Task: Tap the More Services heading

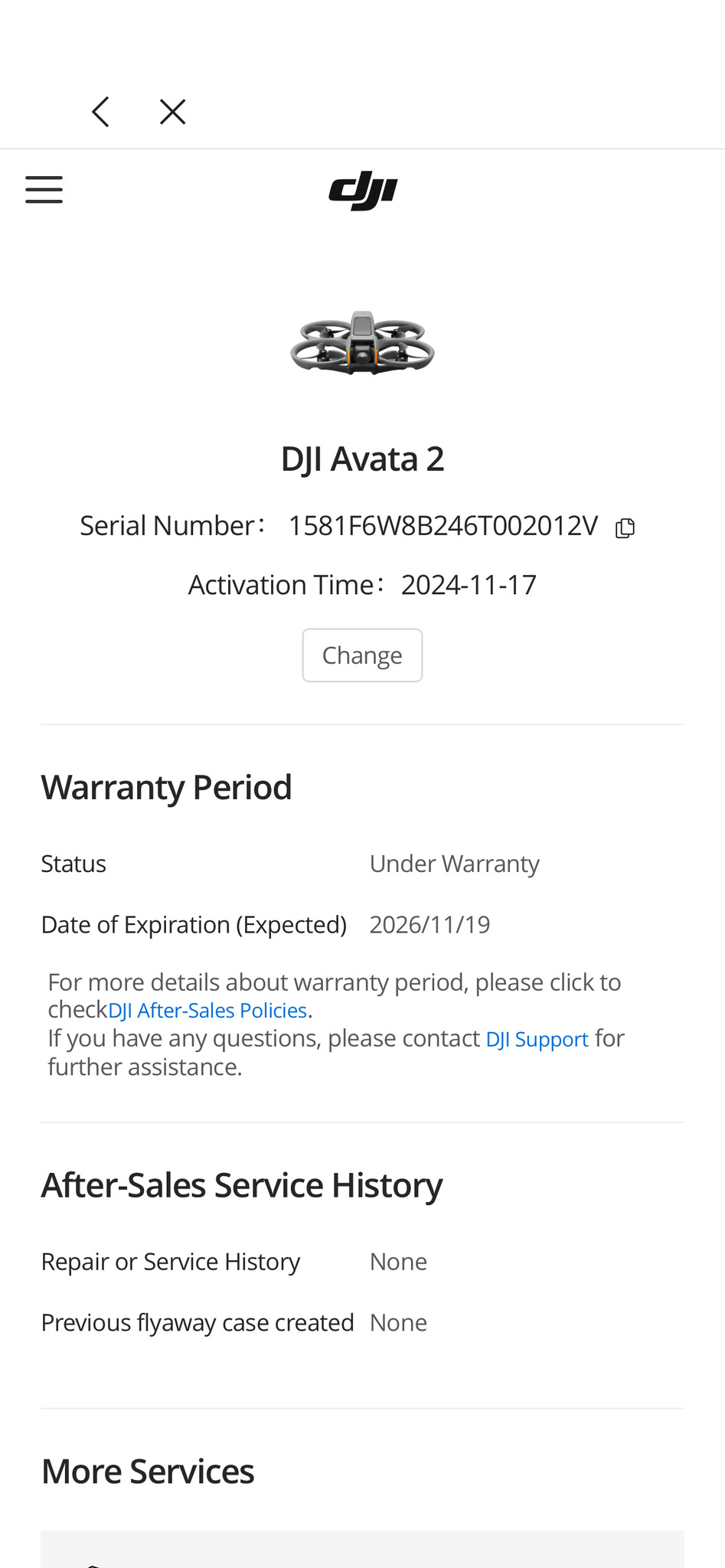Action: 148,1472
